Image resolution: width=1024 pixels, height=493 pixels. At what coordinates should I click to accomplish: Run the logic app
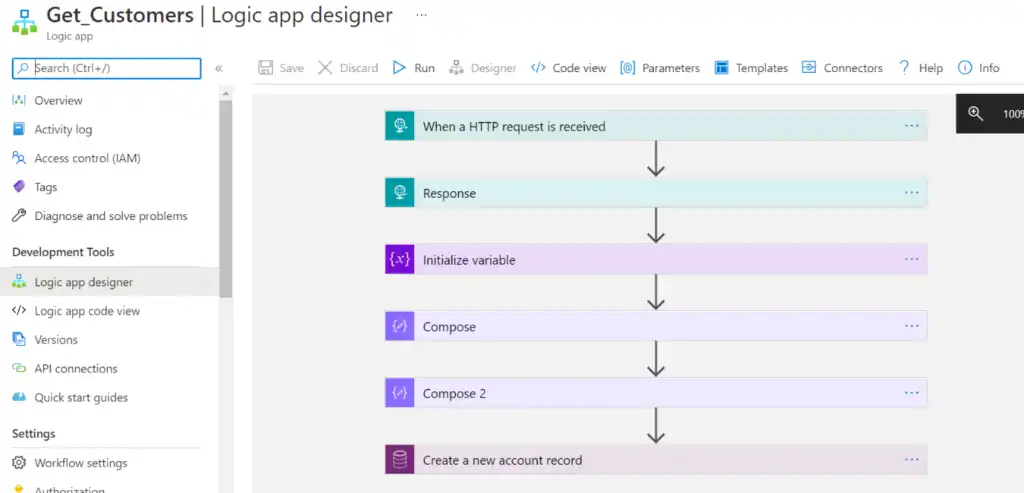413,68
